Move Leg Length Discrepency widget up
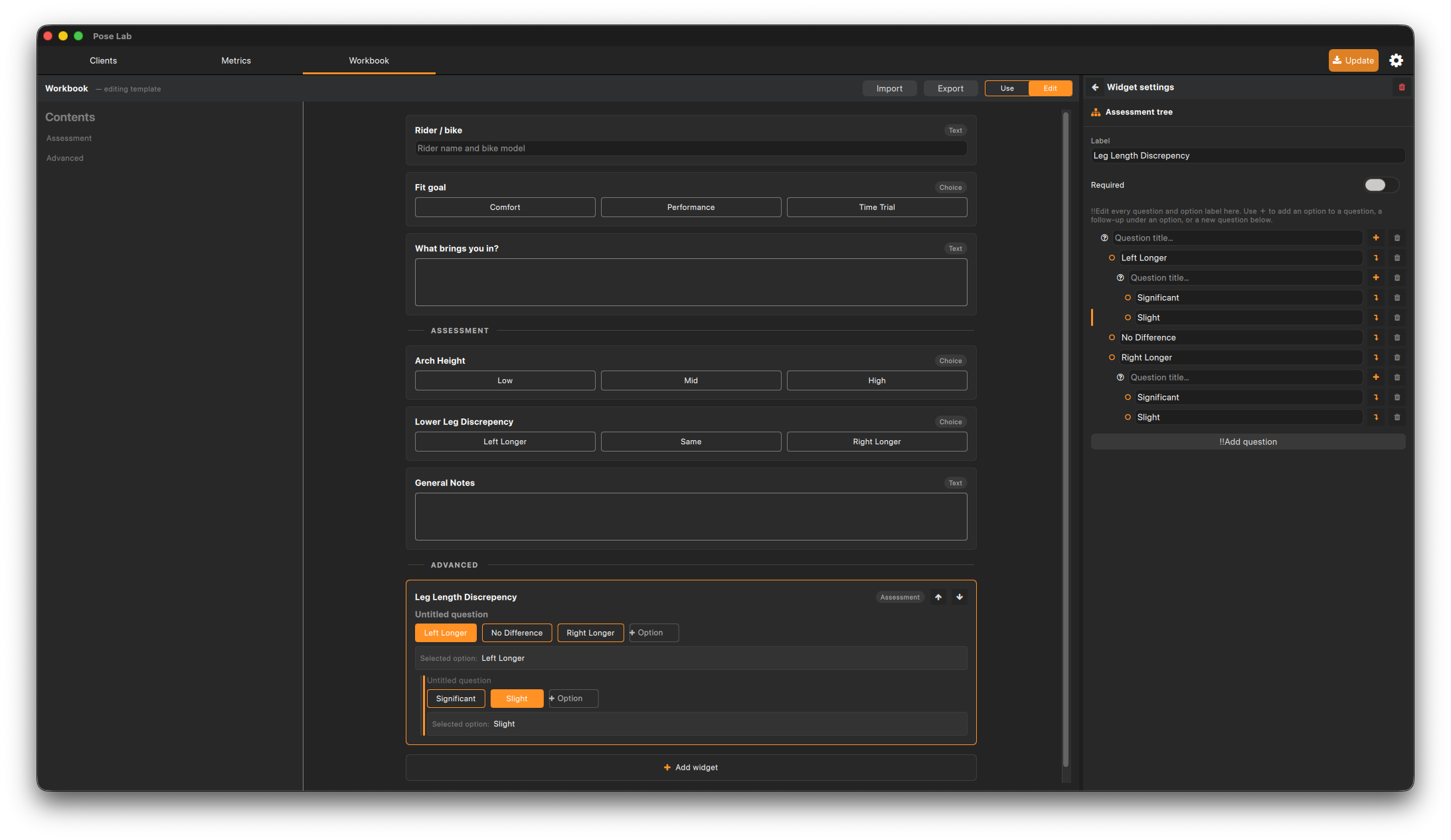1451x840 pixels. point(938,597)
